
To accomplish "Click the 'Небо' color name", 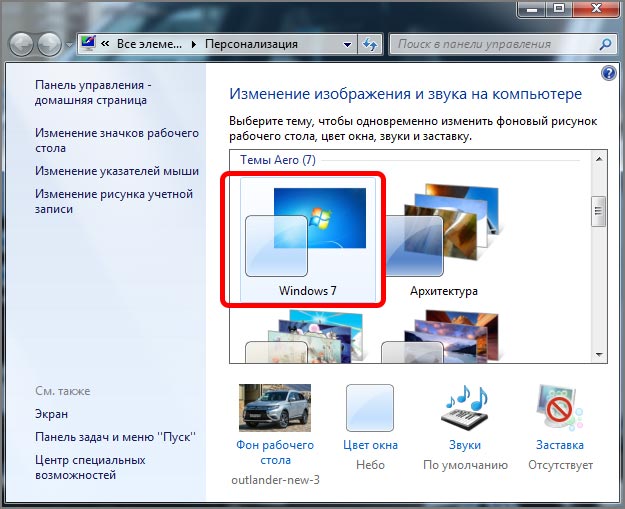I will (x=370, y=465).
